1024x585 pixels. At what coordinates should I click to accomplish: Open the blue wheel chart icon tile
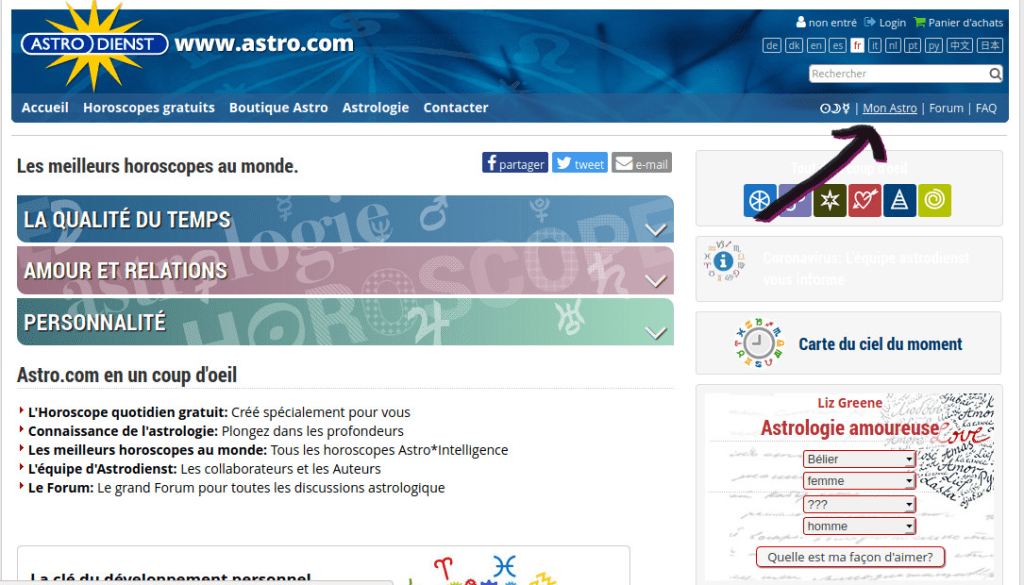point(760,201)
